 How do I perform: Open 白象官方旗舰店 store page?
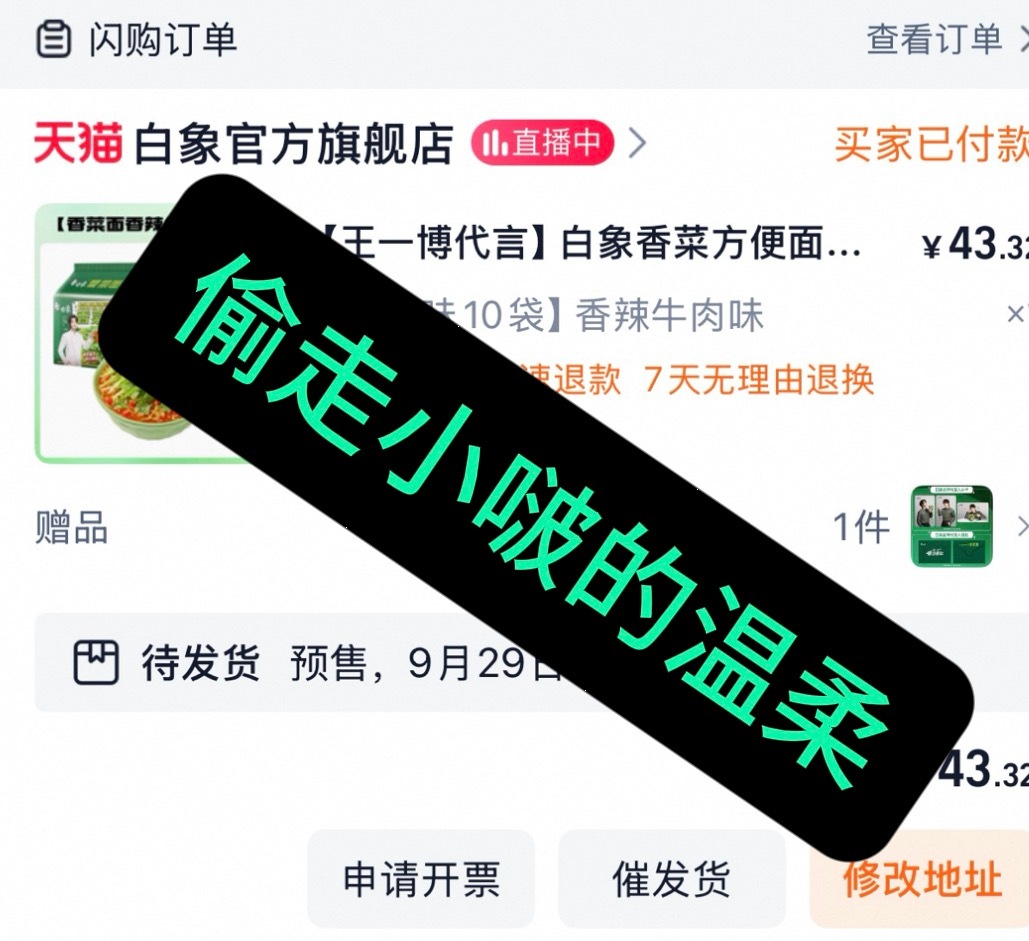click(x=293, y=143)
